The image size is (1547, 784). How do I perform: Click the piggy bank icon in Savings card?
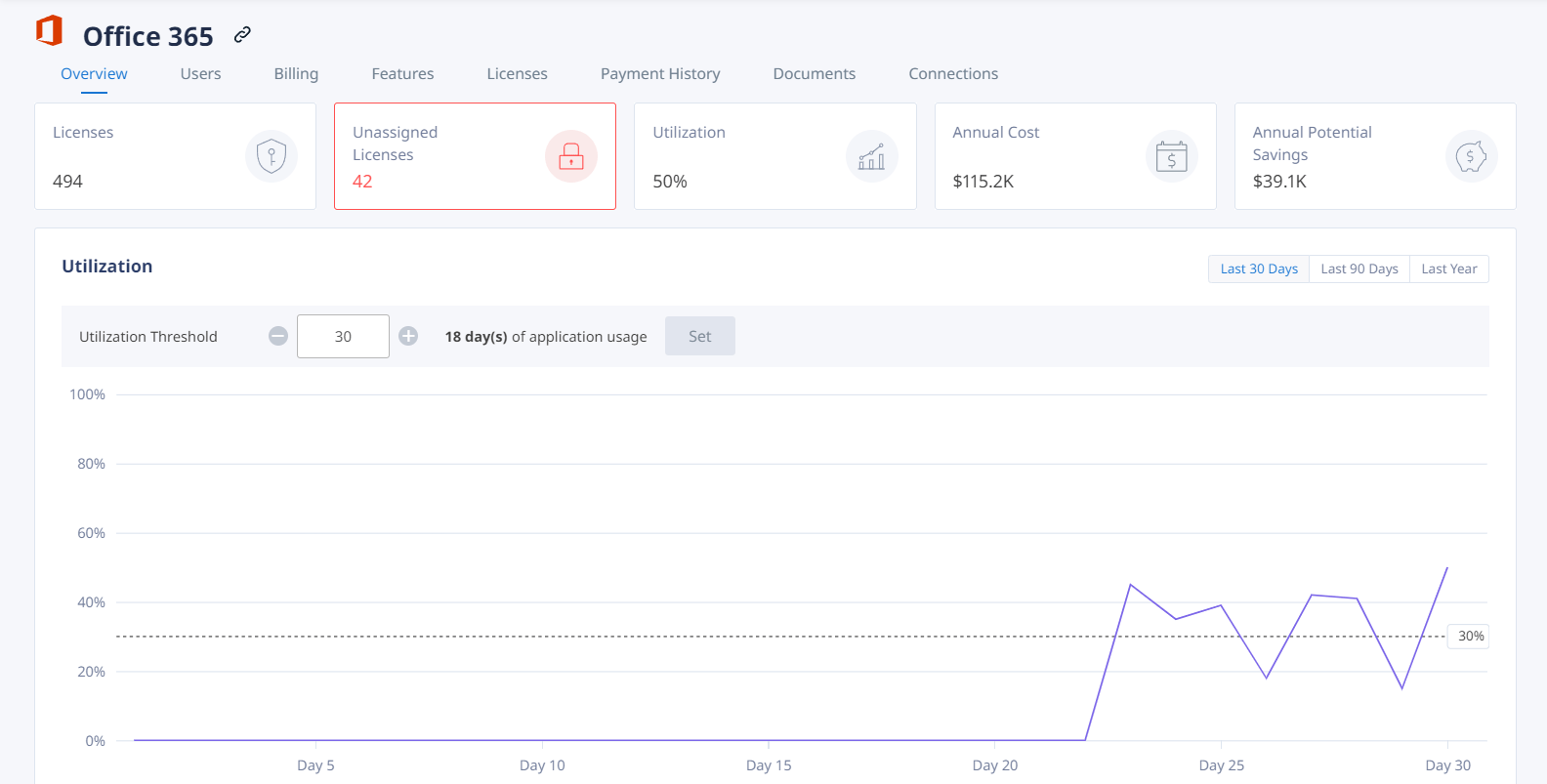[x=1471, y=156]
